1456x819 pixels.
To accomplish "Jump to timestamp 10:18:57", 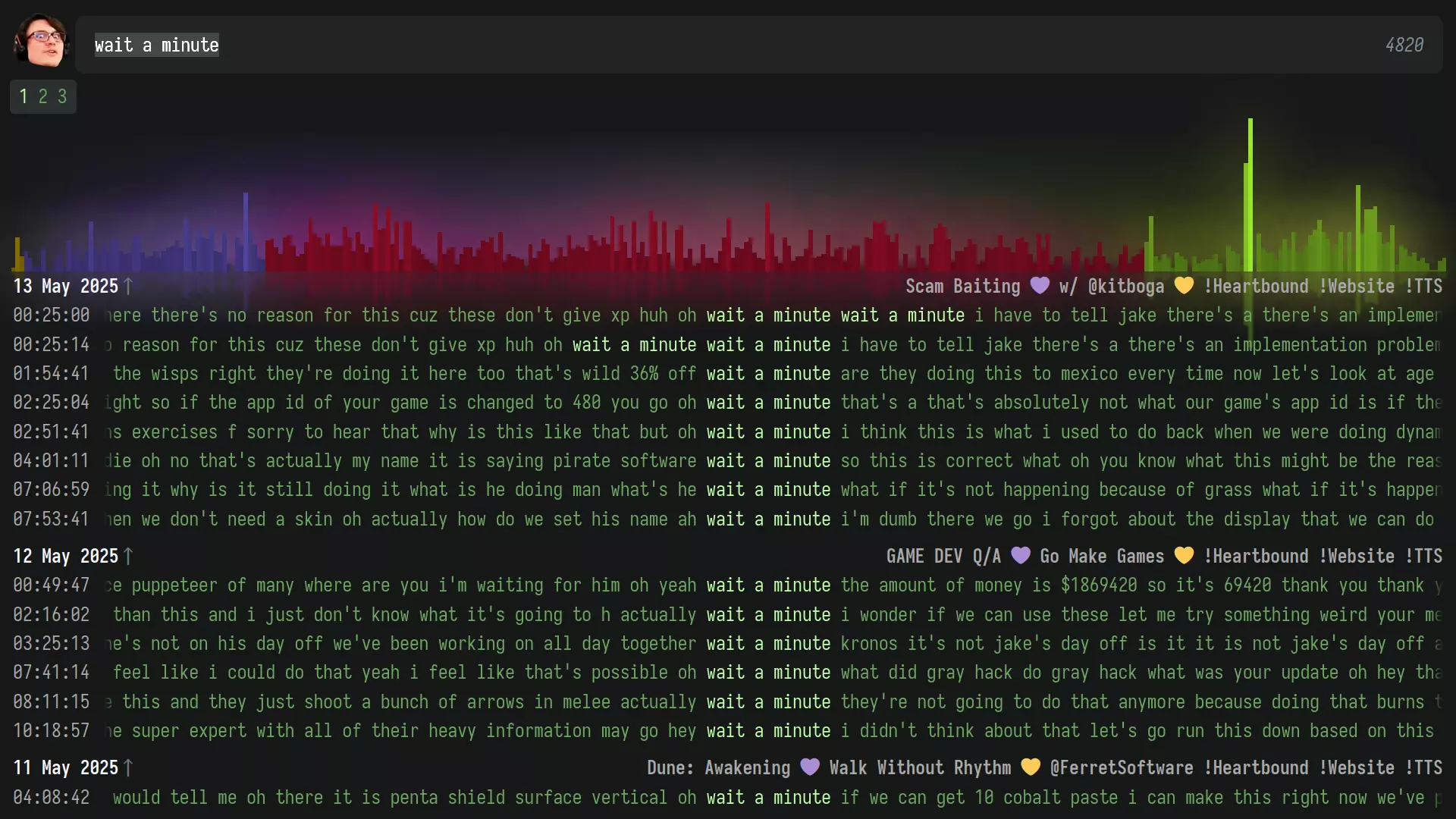I will pos(51,730).
